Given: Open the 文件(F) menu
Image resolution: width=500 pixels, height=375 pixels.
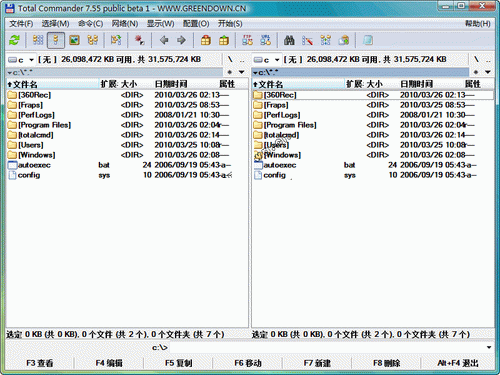Looking at the screenshot, I should (21, 24).
